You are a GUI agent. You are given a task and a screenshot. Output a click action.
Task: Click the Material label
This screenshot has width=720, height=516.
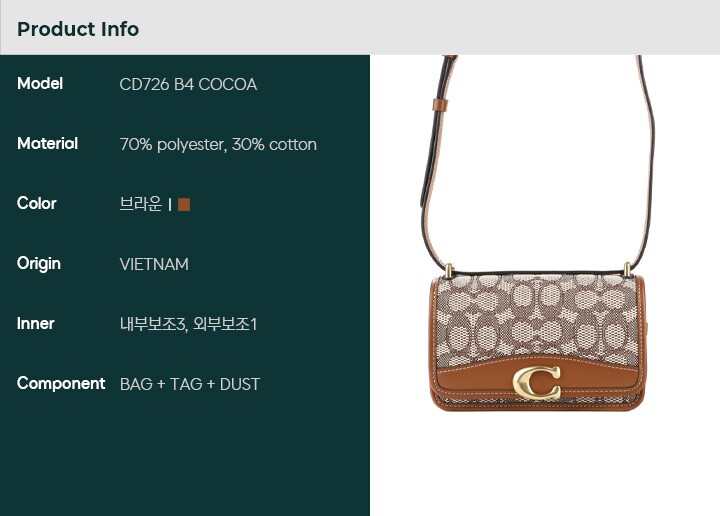coord(47,143)
